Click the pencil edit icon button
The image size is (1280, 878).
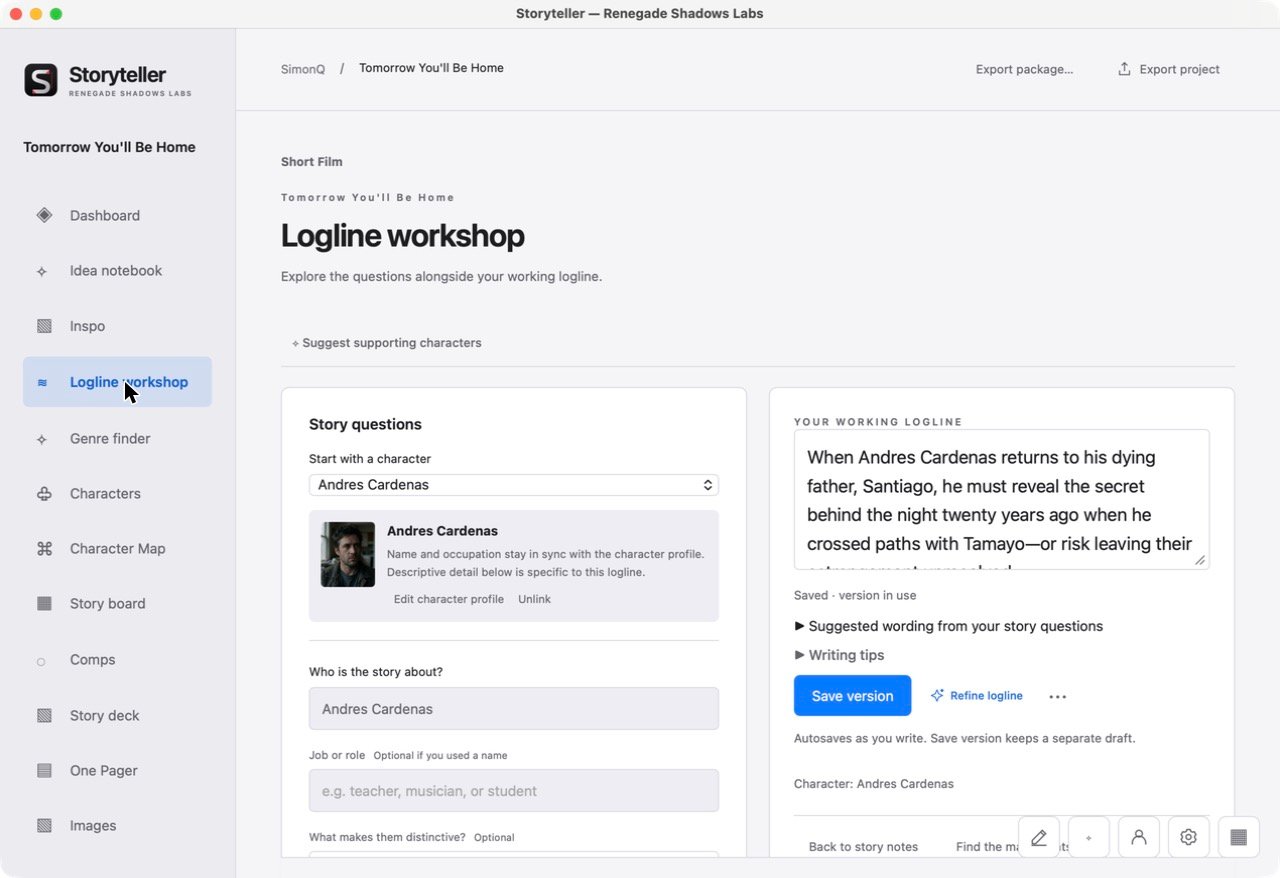coord(1039,837)
